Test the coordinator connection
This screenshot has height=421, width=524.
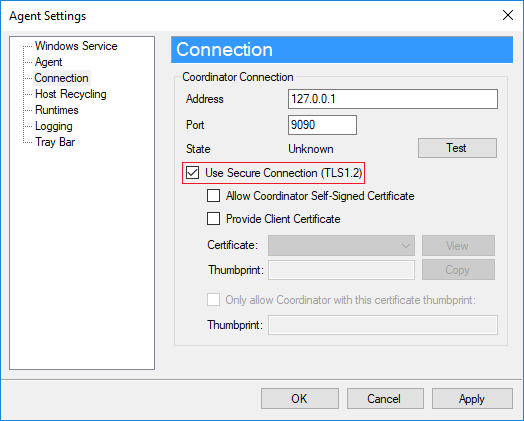pyautogui.click(x=457, y=148)
